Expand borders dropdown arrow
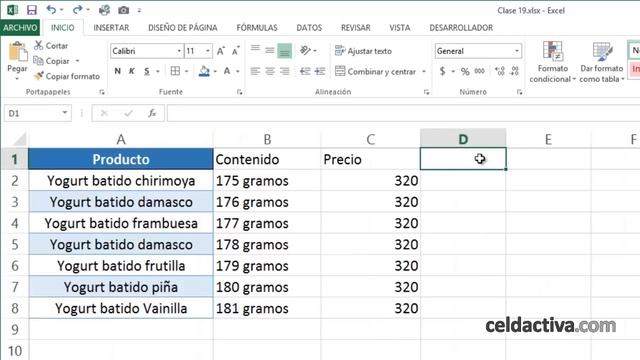This screenshot has height=360, width=640. pos(187,71)
